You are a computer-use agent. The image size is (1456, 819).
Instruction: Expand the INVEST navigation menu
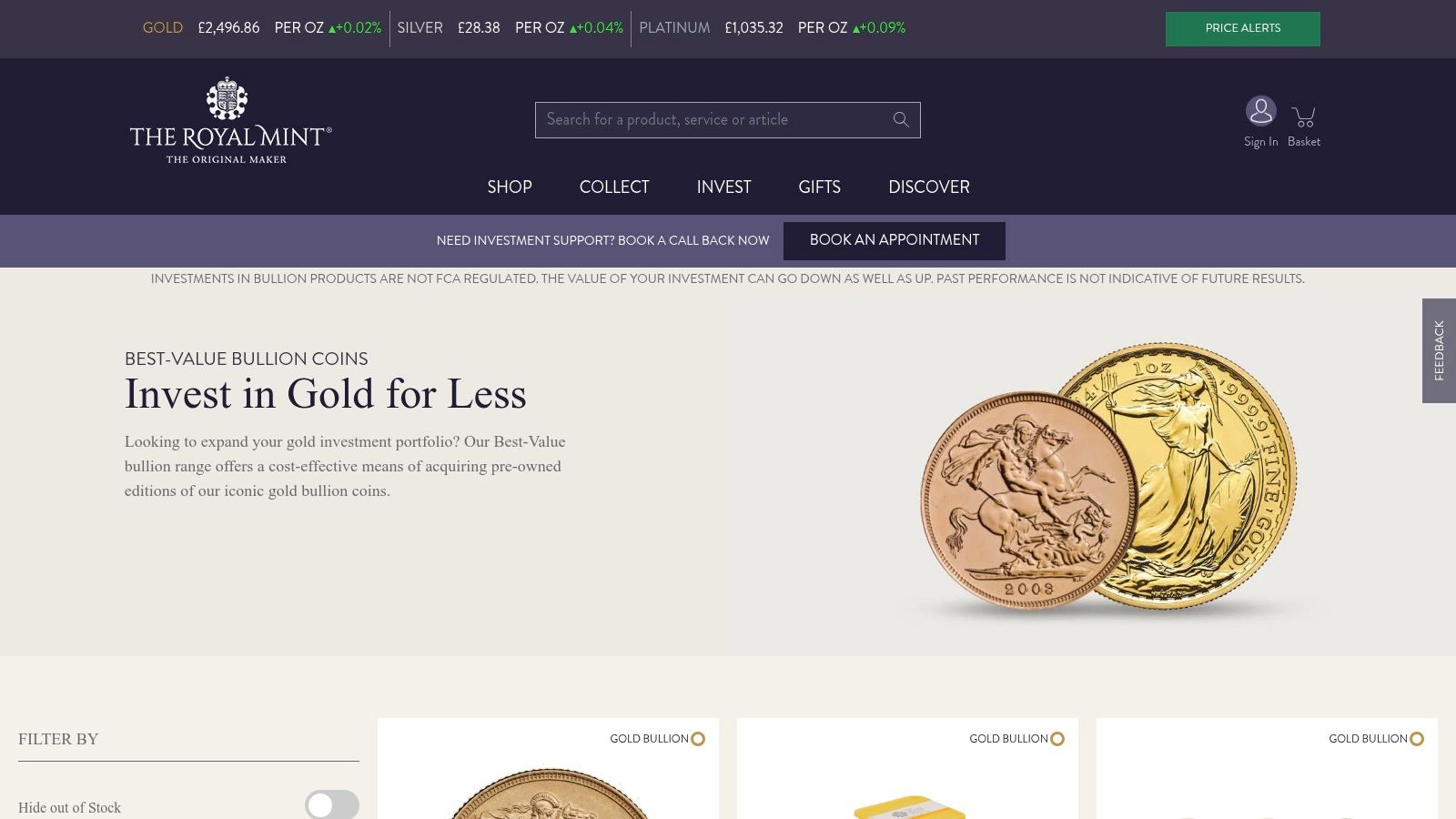tap(724, 187)
